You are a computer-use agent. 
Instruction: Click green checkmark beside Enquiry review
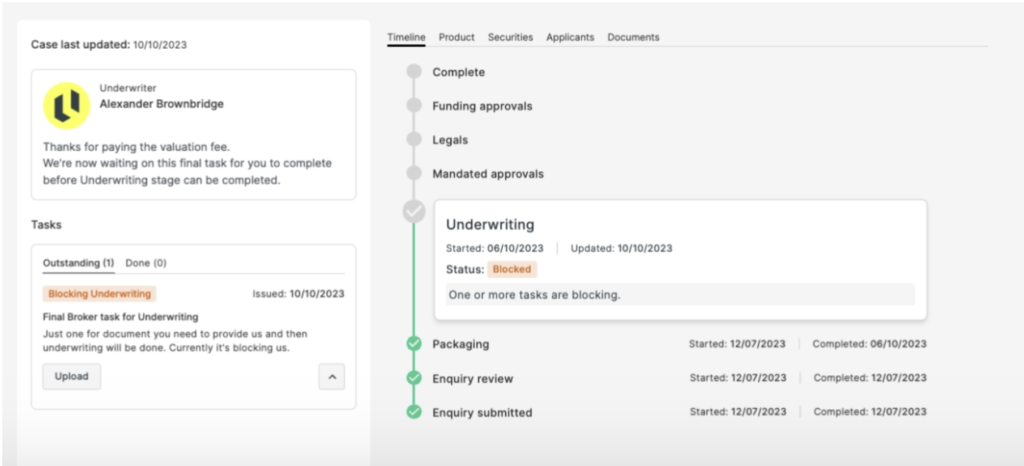pyautogui.click(x=414, y=378)
